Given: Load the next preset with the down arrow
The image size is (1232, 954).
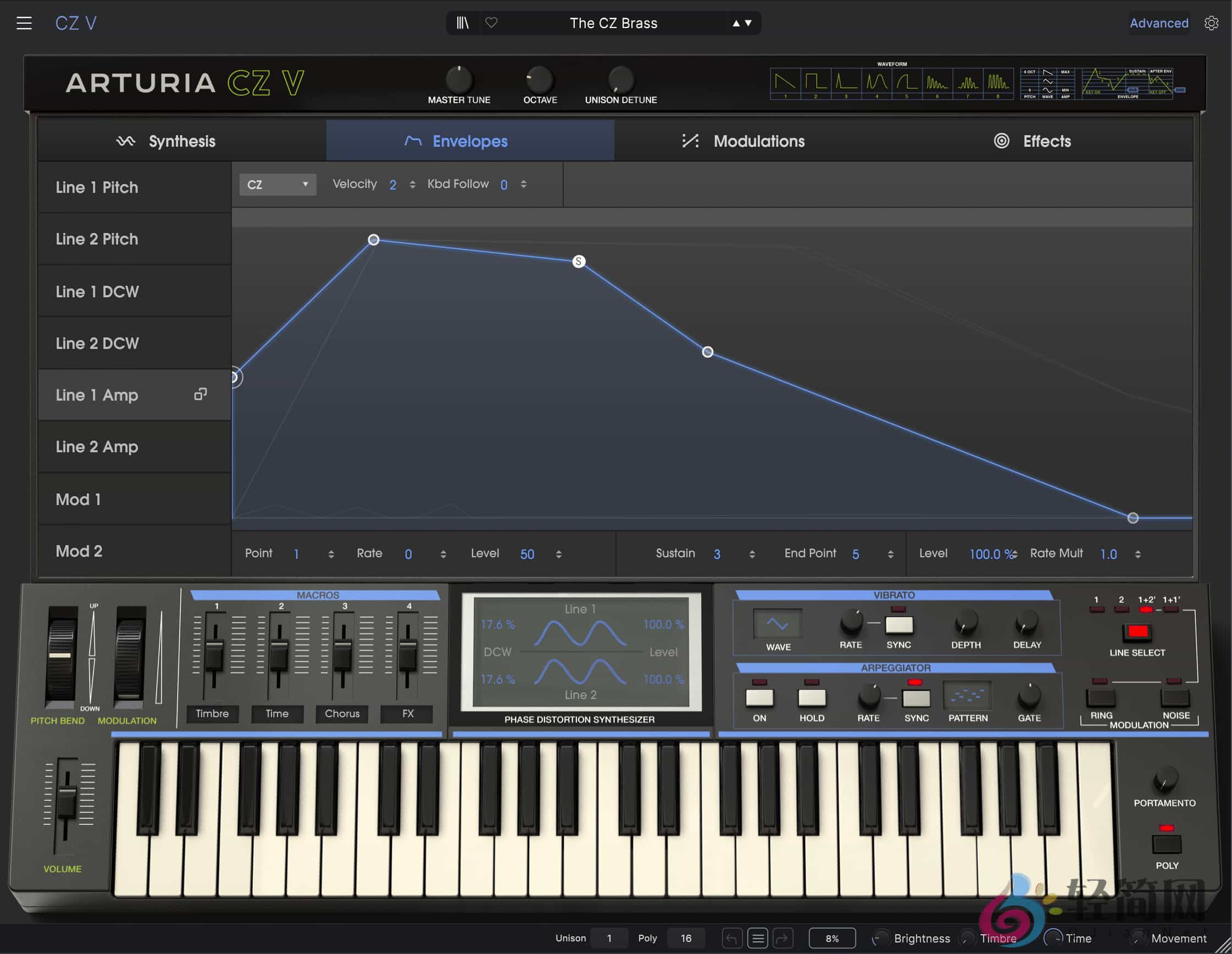Looking at the screenshot, I should 748,23.
